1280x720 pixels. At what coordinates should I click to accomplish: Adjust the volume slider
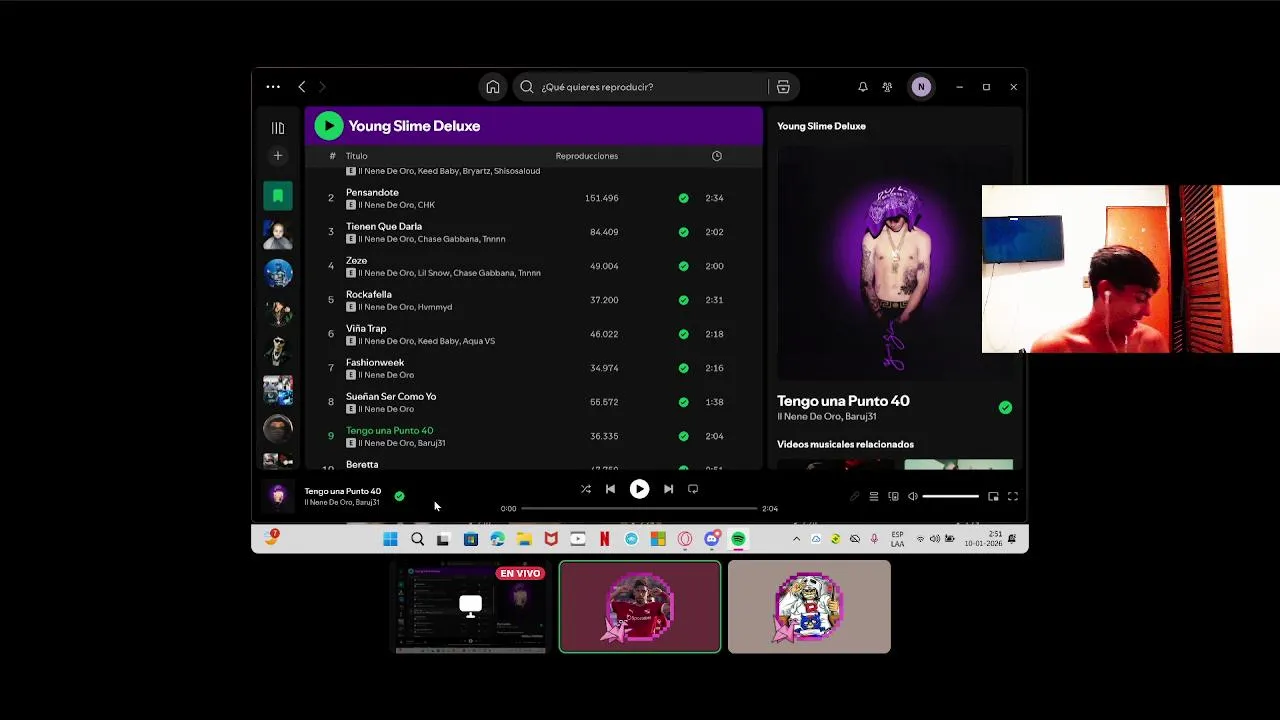[x=951, y=496]
